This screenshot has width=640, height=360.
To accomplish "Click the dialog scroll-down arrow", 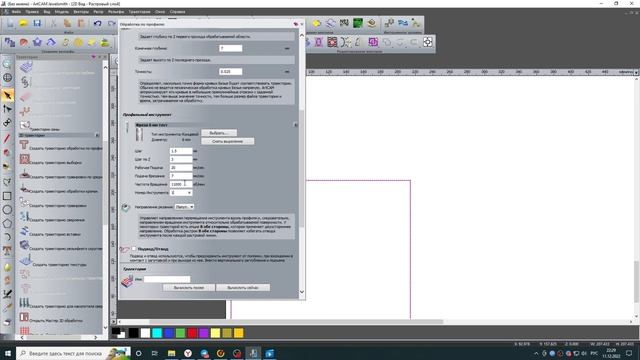I will [x=302, y=292].
